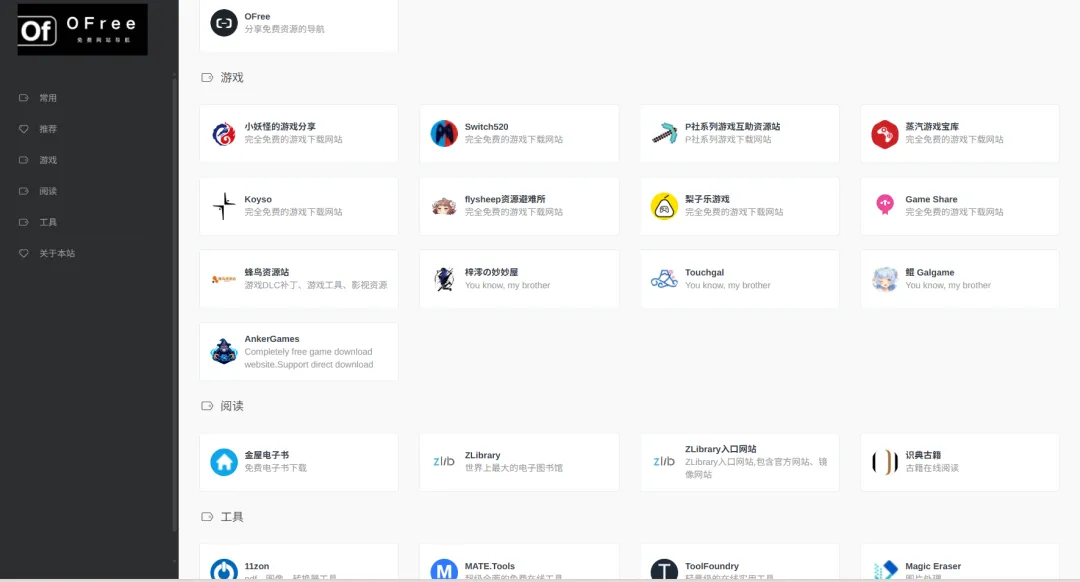Click the title text "鲲 Galgame"
Screen dimensions: 1080x582
[930, 272]
